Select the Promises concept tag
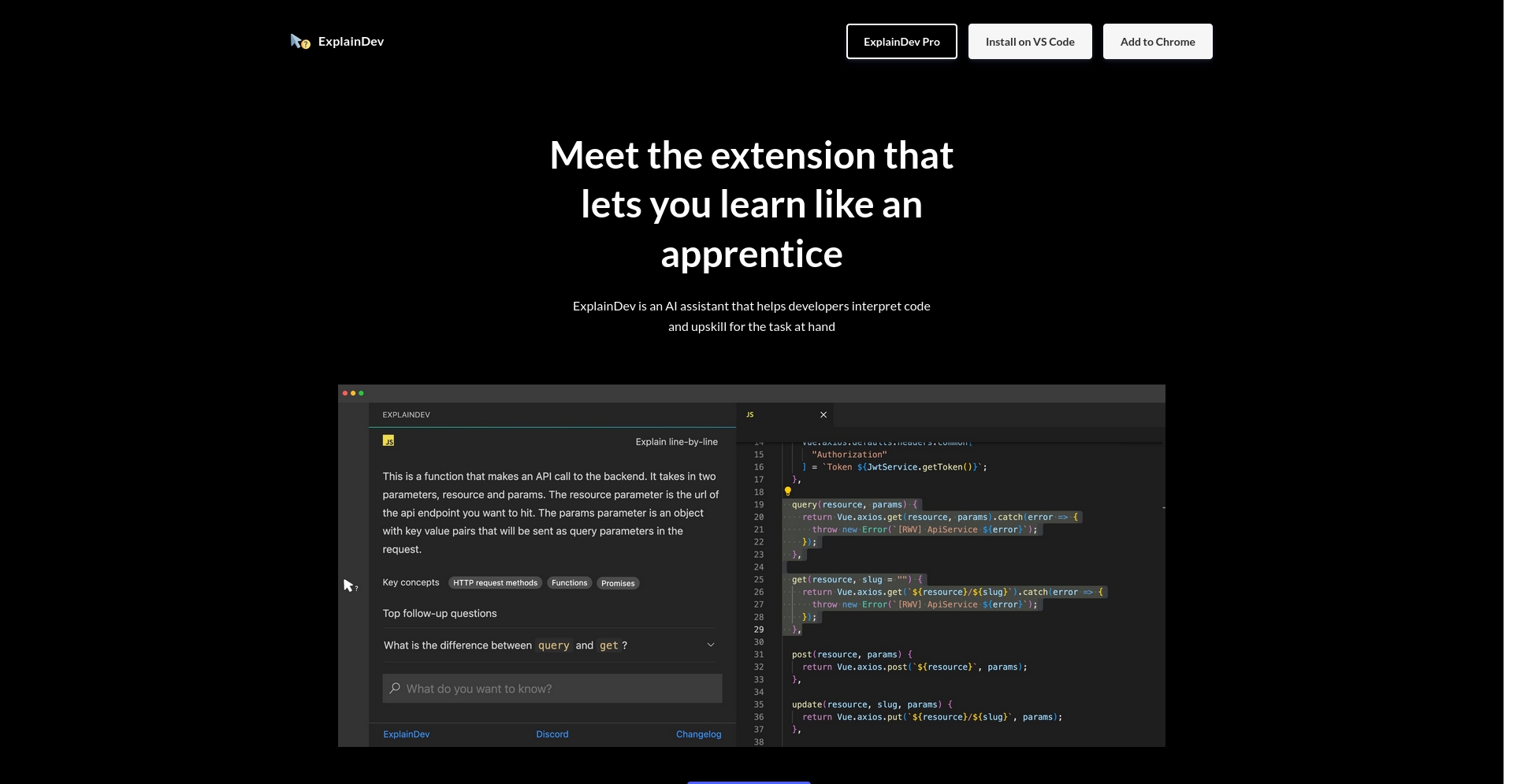The image size is (1513, 784). point(618,583)
